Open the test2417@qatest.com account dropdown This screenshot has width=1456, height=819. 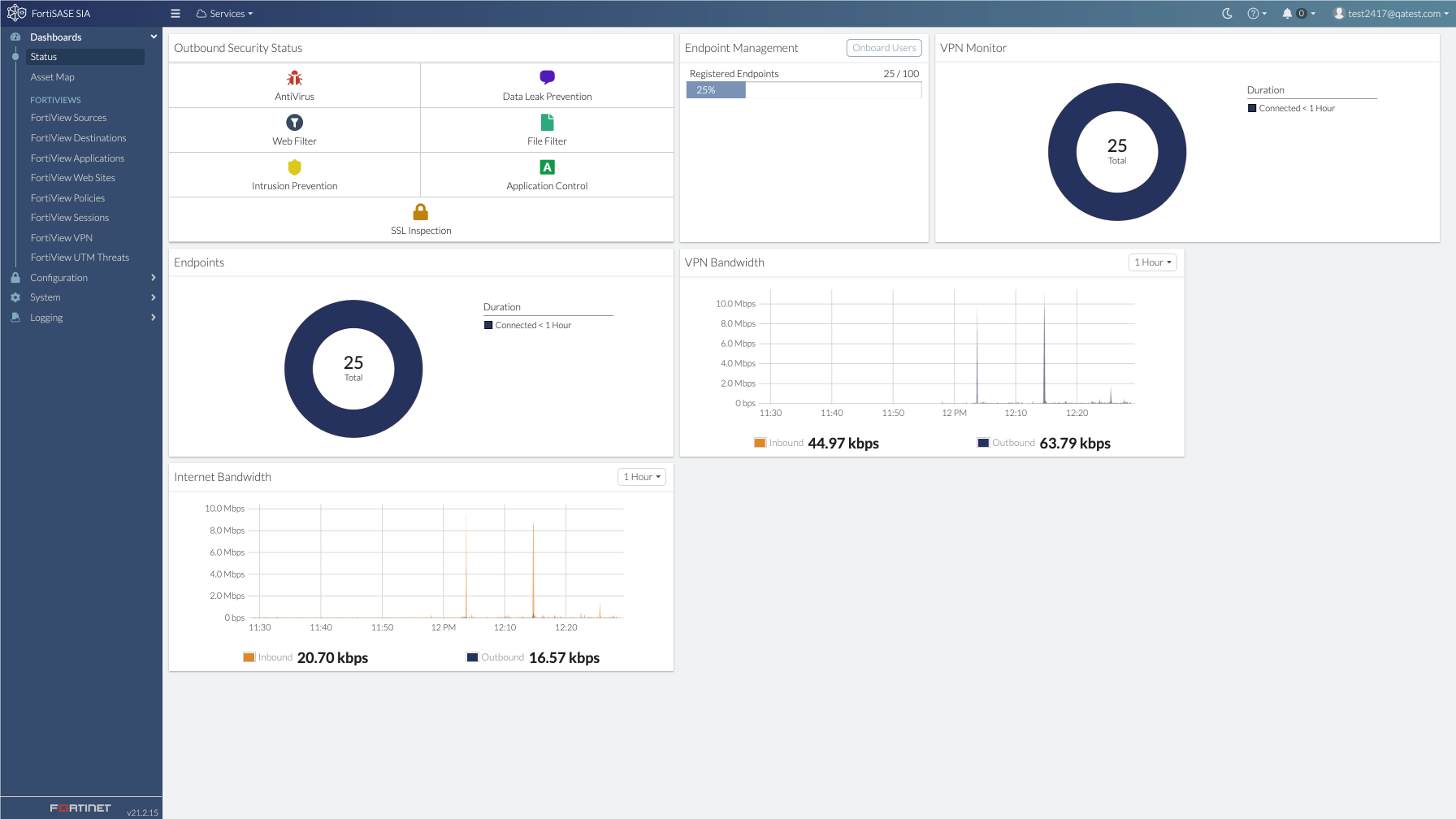tap(1392, 14)
